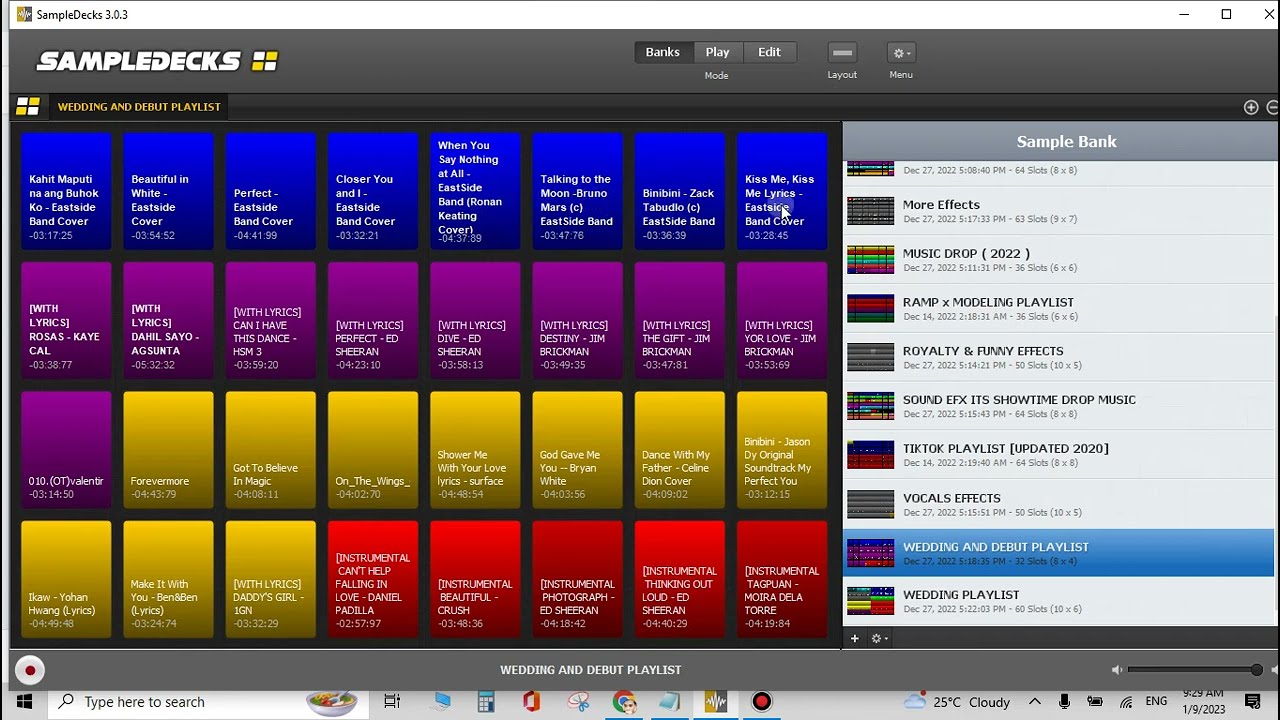Adjust the master volume slider
Image resolution: width=1280 pixels, height=720 pixels.
click(x=1196, y=670)
